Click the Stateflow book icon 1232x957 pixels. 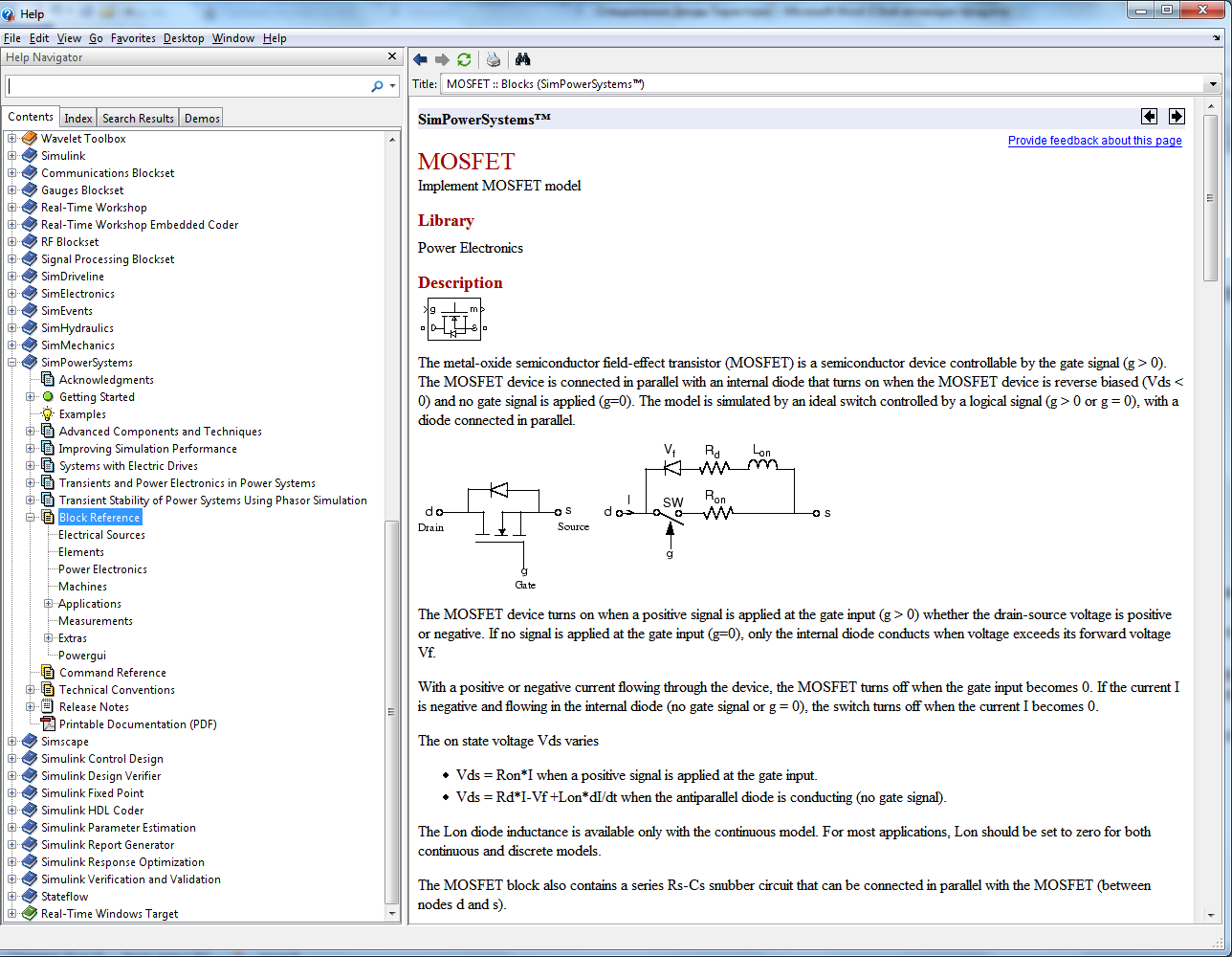[30, 897]
